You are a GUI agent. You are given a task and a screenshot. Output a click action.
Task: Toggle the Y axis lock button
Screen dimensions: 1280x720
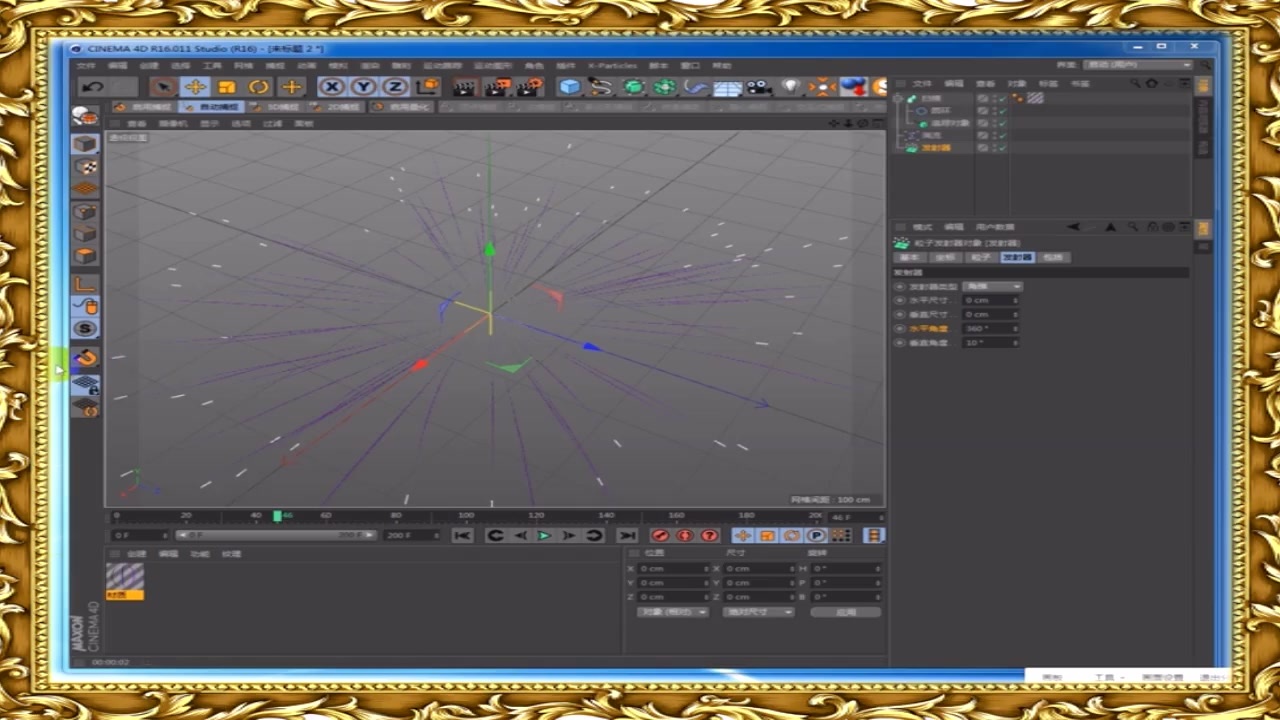tap(364, 87)
